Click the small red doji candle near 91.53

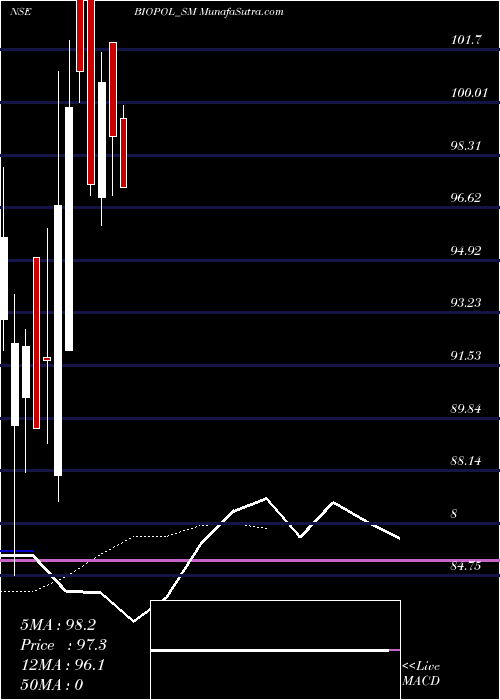pyautogui.click(x=47, y=359)
